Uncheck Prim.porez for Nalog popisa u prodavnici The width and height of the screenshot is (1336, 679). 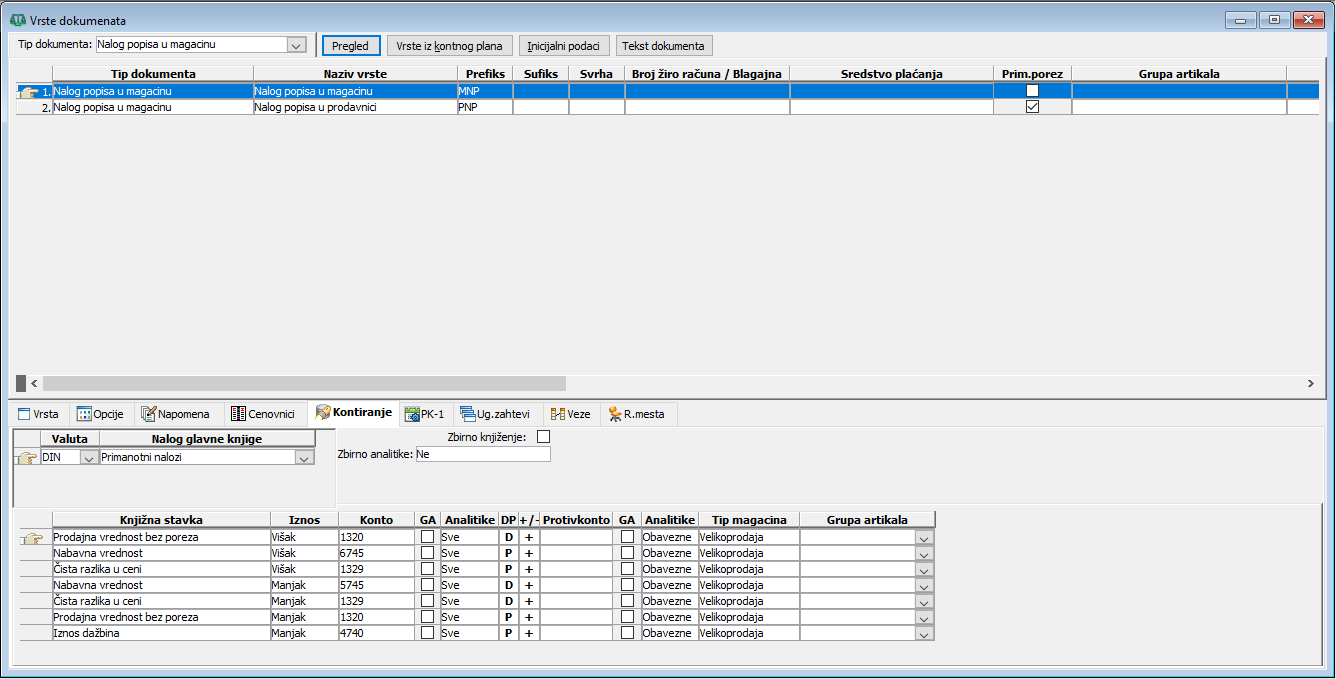coord(1033,107)
